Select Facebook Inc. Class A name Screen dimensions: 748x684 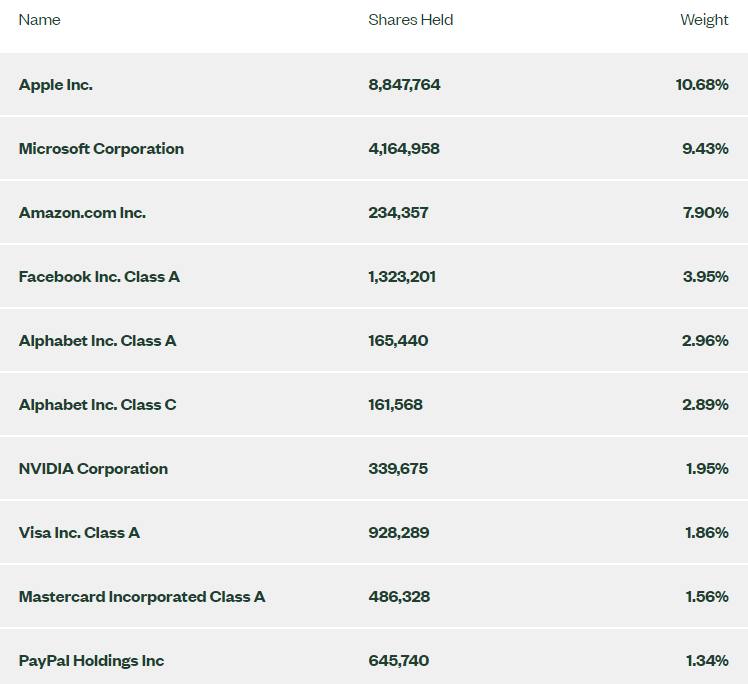coord(99,277)
